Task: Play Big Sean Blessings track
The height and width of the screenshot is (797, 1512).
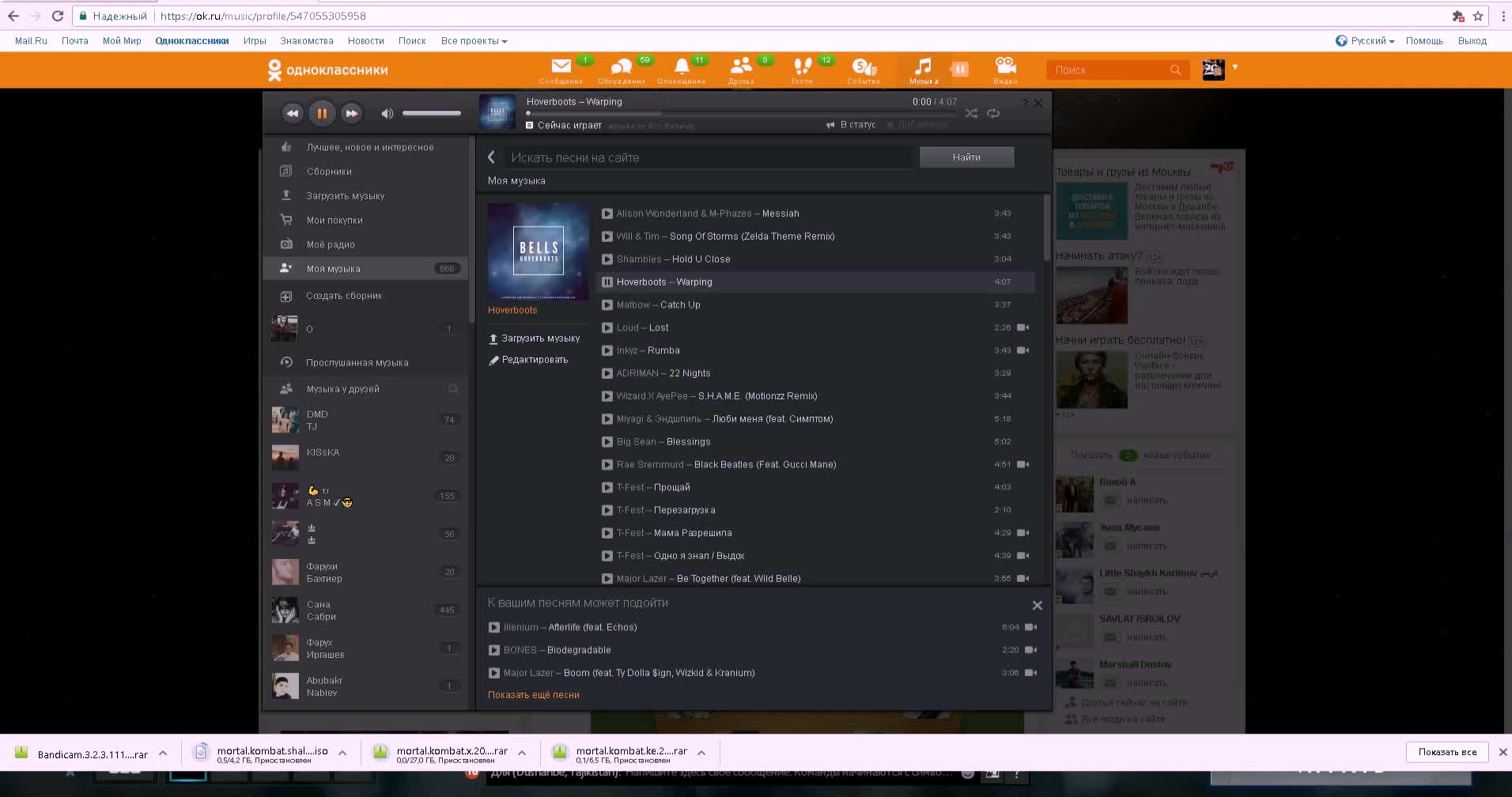Action: point(607,442)
